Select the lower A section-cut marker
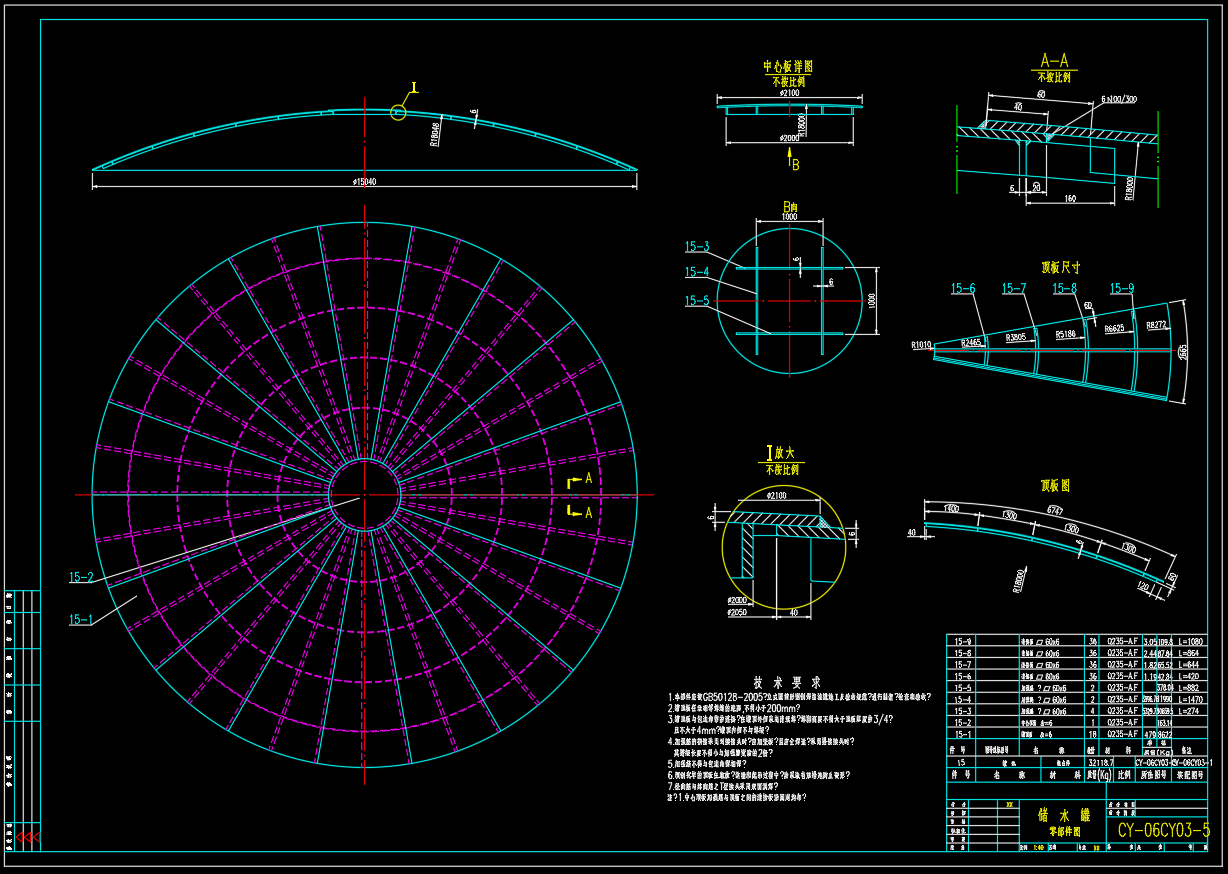This screenshot has width=1228, height=874. coord(579,512)
